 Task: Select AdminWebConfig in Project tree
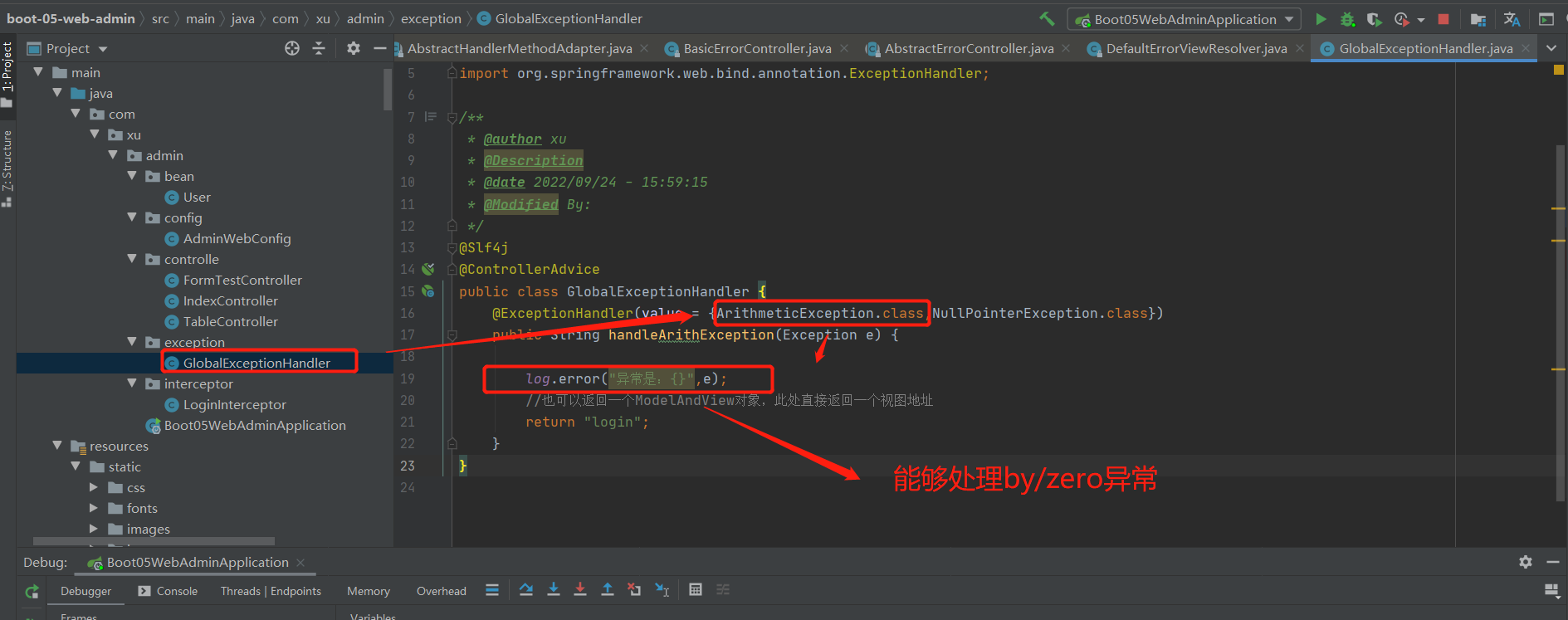[x=237, y=238]
